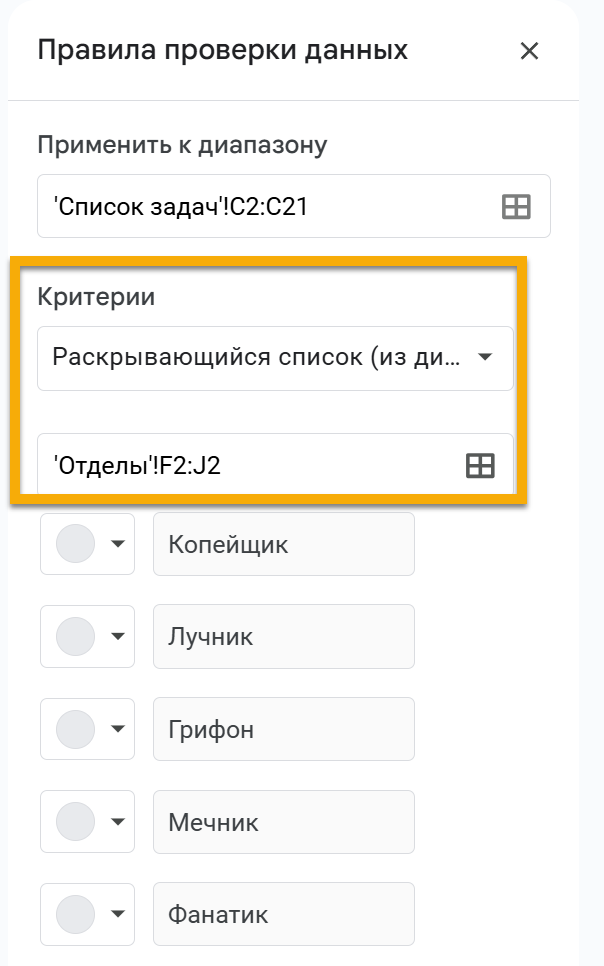The height and width of the screenshot is (966, 604).
Task: Open range selector grid icon for 'Отделы'
Action: 480,465
